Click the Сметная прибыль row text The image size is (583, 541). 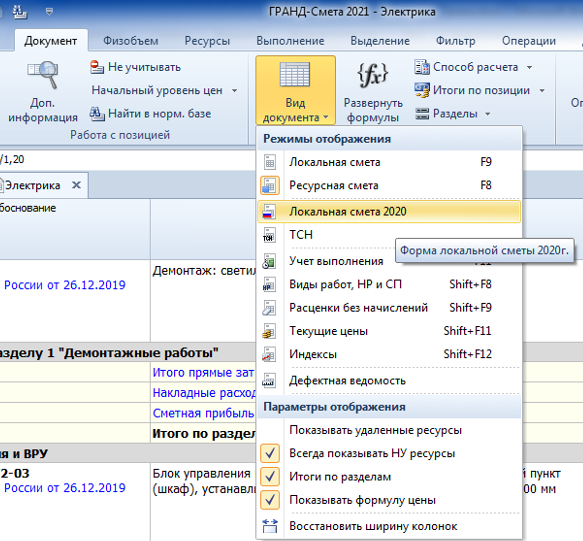point(203,413)
